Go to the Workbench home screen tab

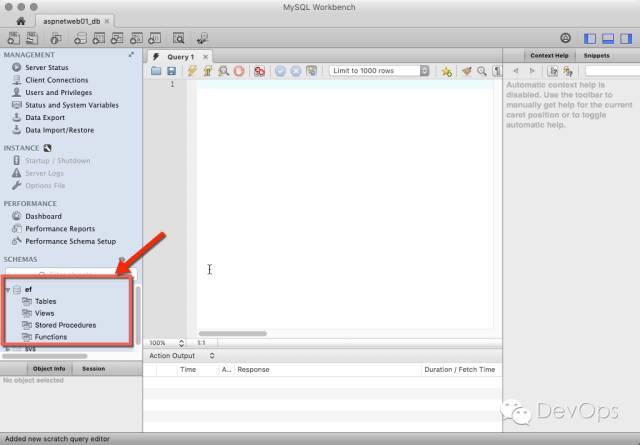[x=21, y=21]
